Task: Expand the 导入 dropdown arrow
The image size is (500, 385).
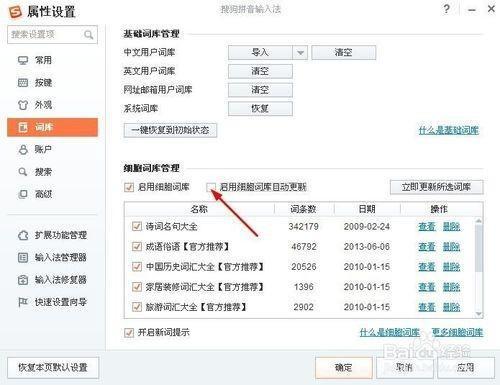Action: 300,53
